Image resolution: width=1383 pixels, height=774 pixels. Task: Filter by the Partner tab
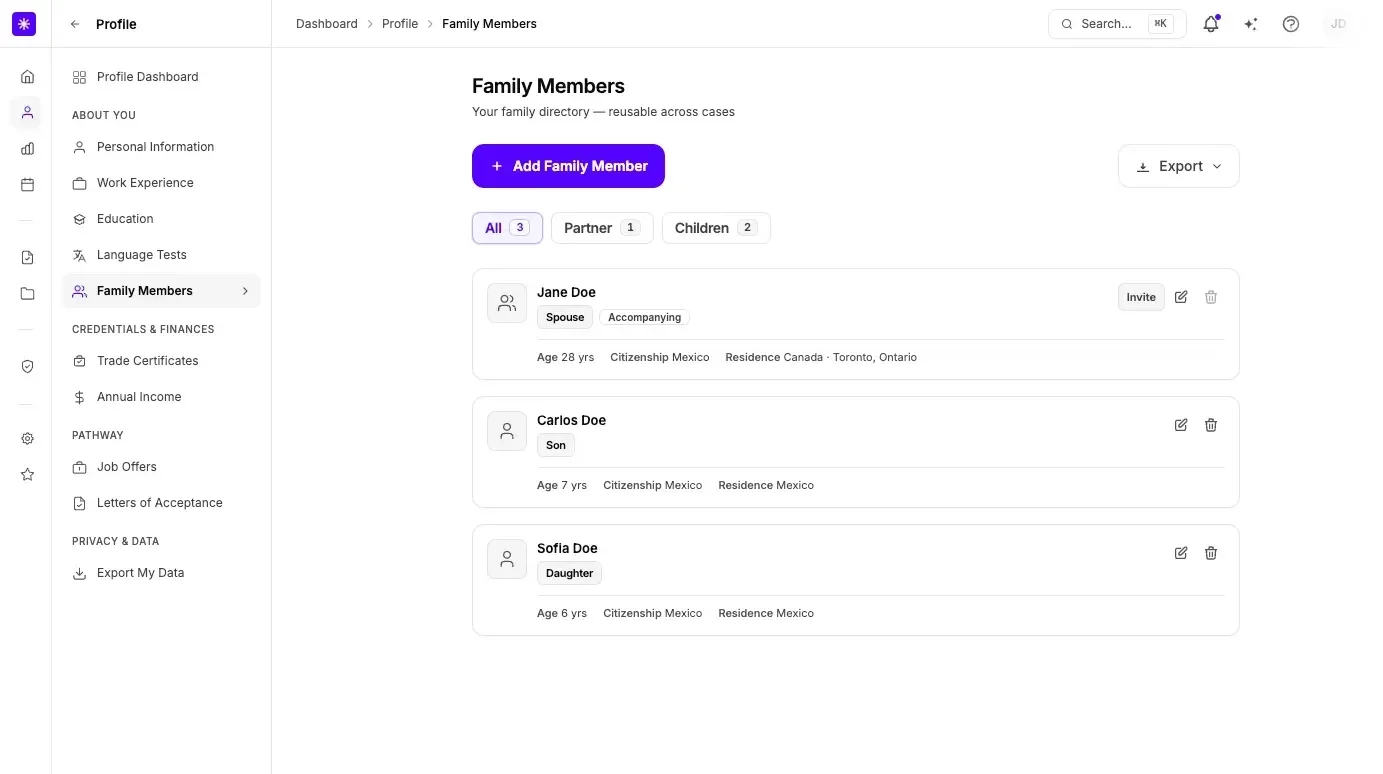pos(602,228)
